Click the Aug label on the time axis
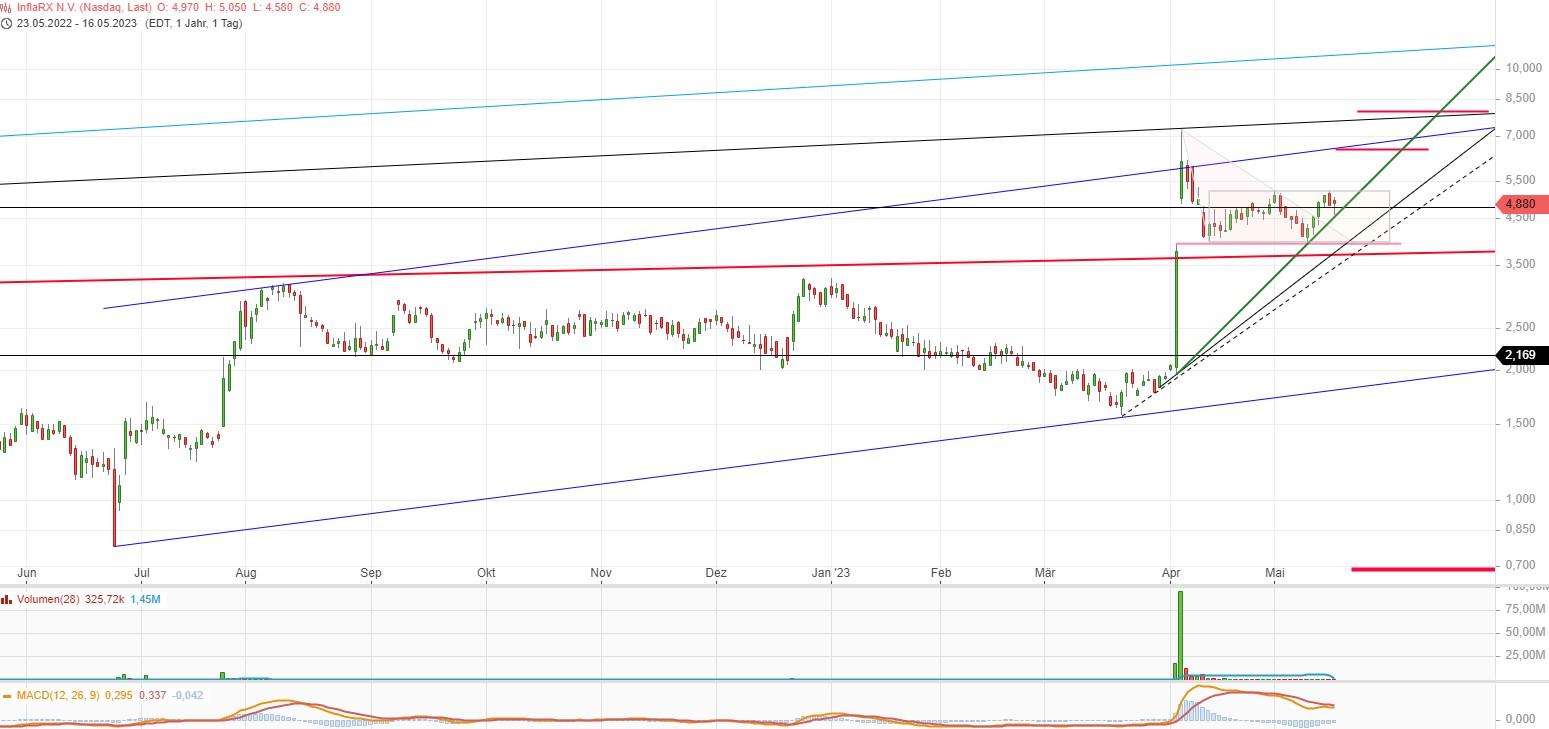1549x729 pixels. 246,573
